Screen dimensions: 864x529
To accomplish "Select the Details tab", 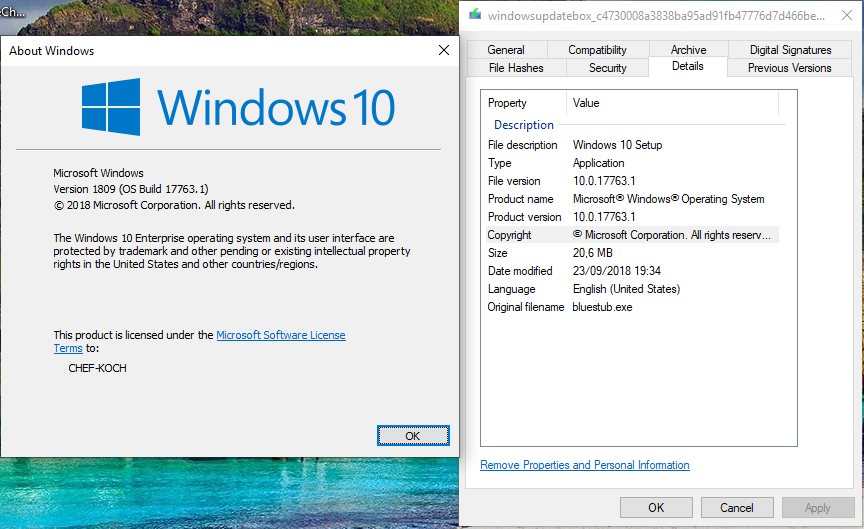I will (688, 66).
